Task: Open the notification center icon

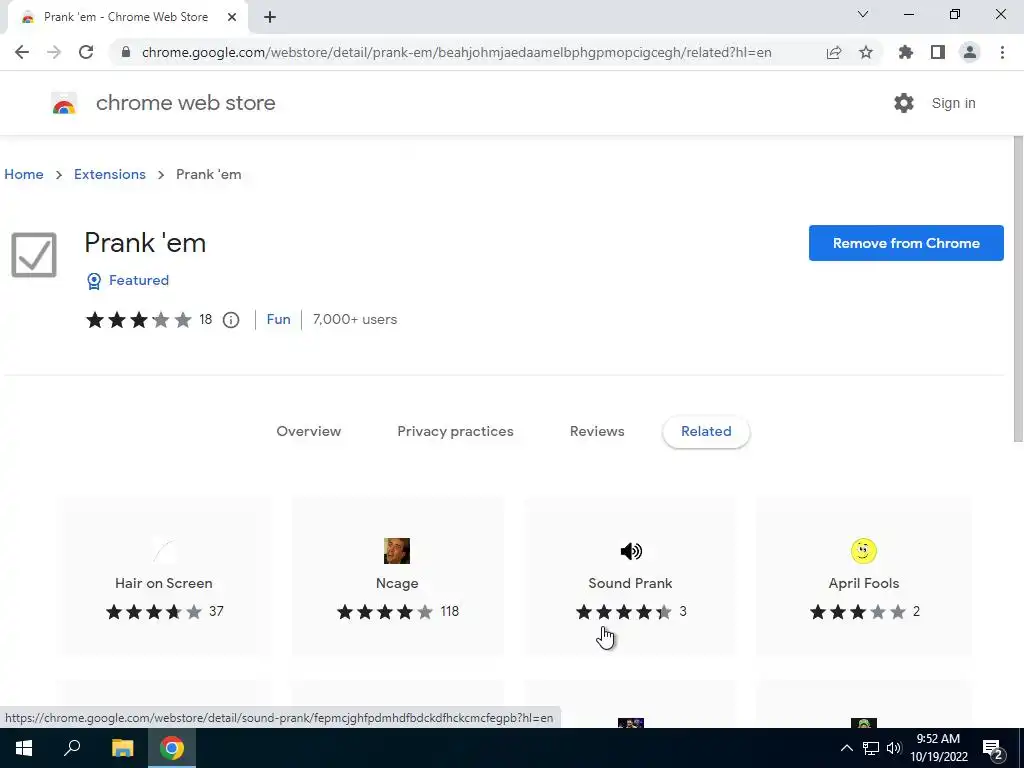Action: pos(993,749)
